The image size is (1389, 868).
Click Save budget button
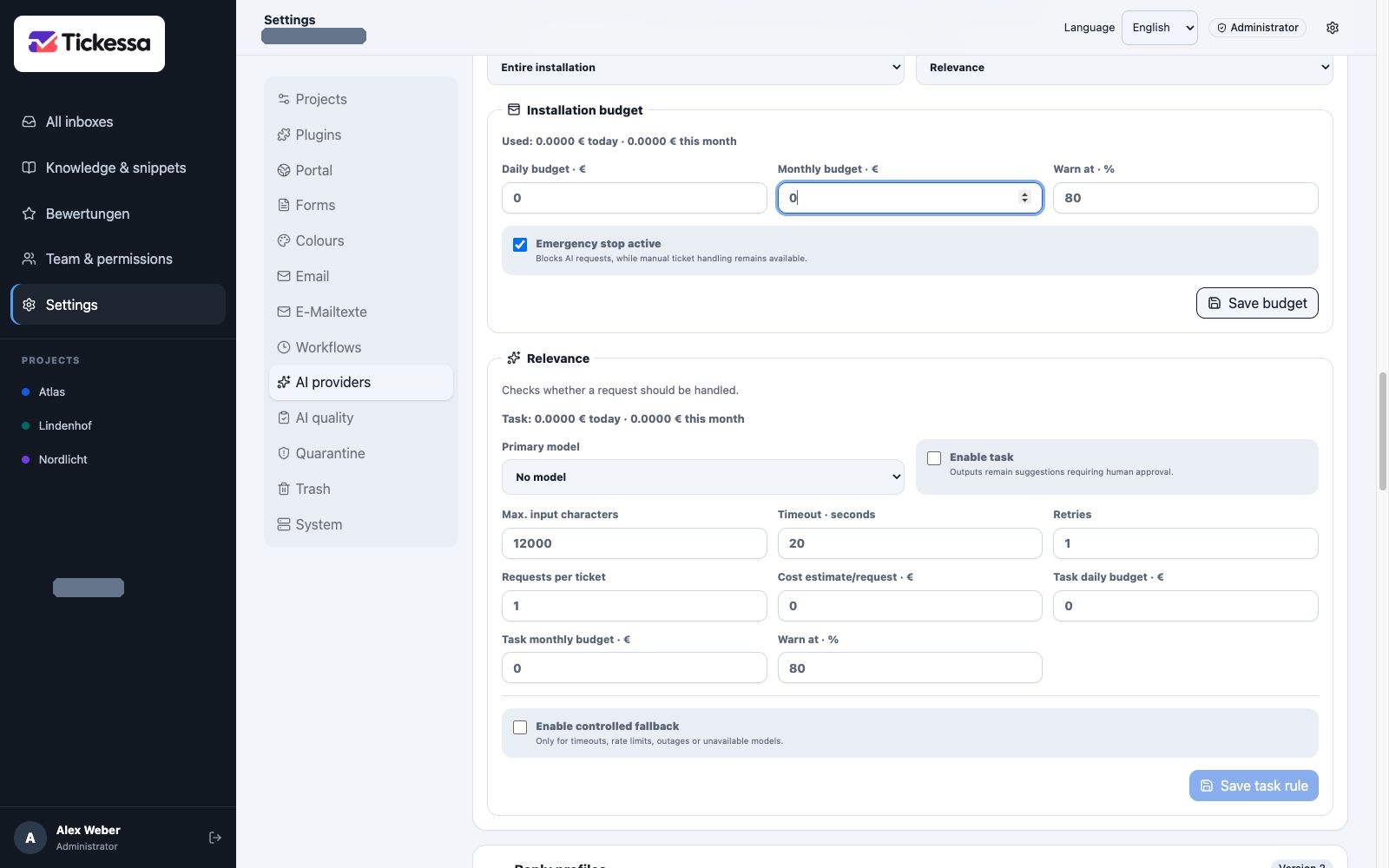(1257, 303)
